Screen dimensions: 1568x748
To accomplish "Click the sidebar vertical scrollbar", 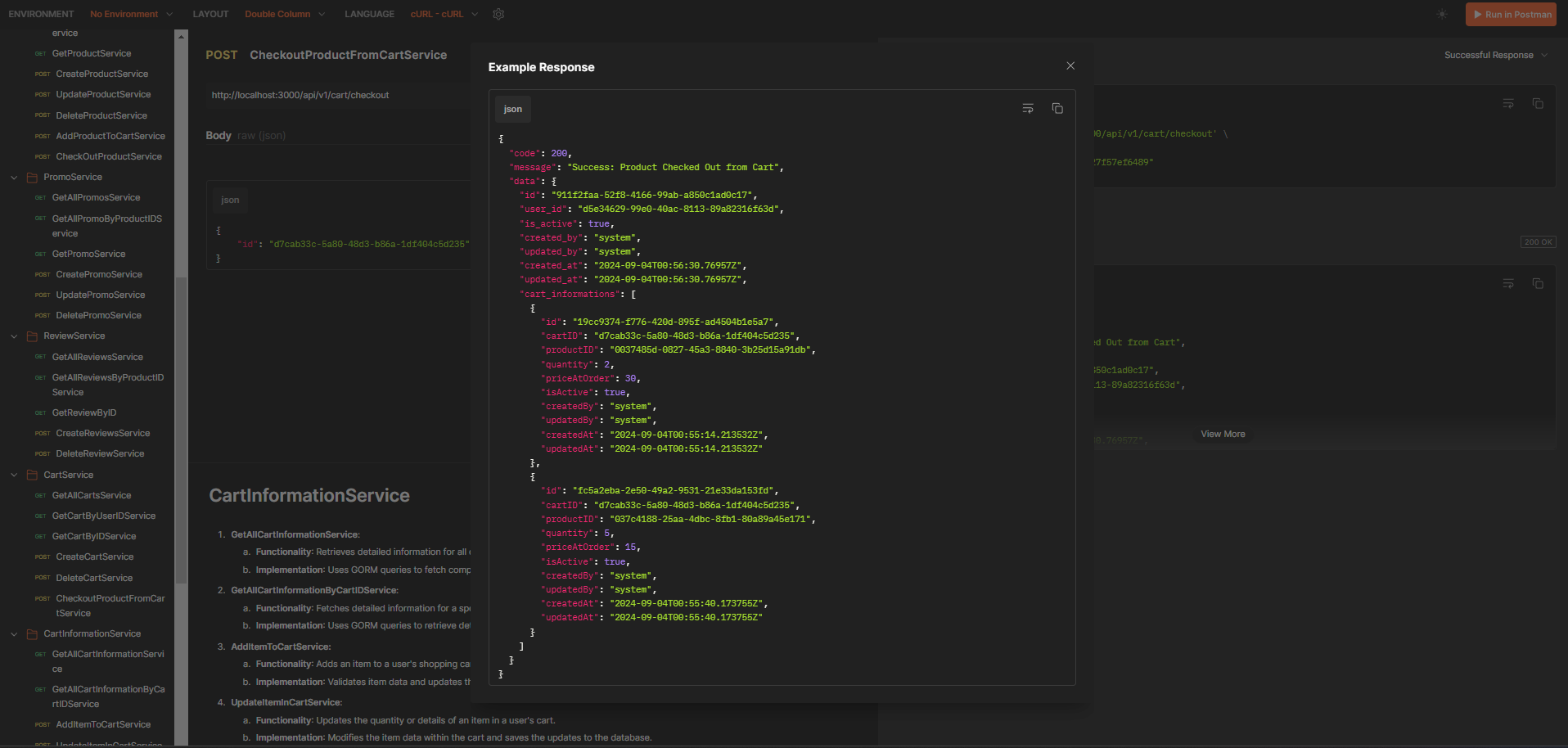I will click(182, 430).
